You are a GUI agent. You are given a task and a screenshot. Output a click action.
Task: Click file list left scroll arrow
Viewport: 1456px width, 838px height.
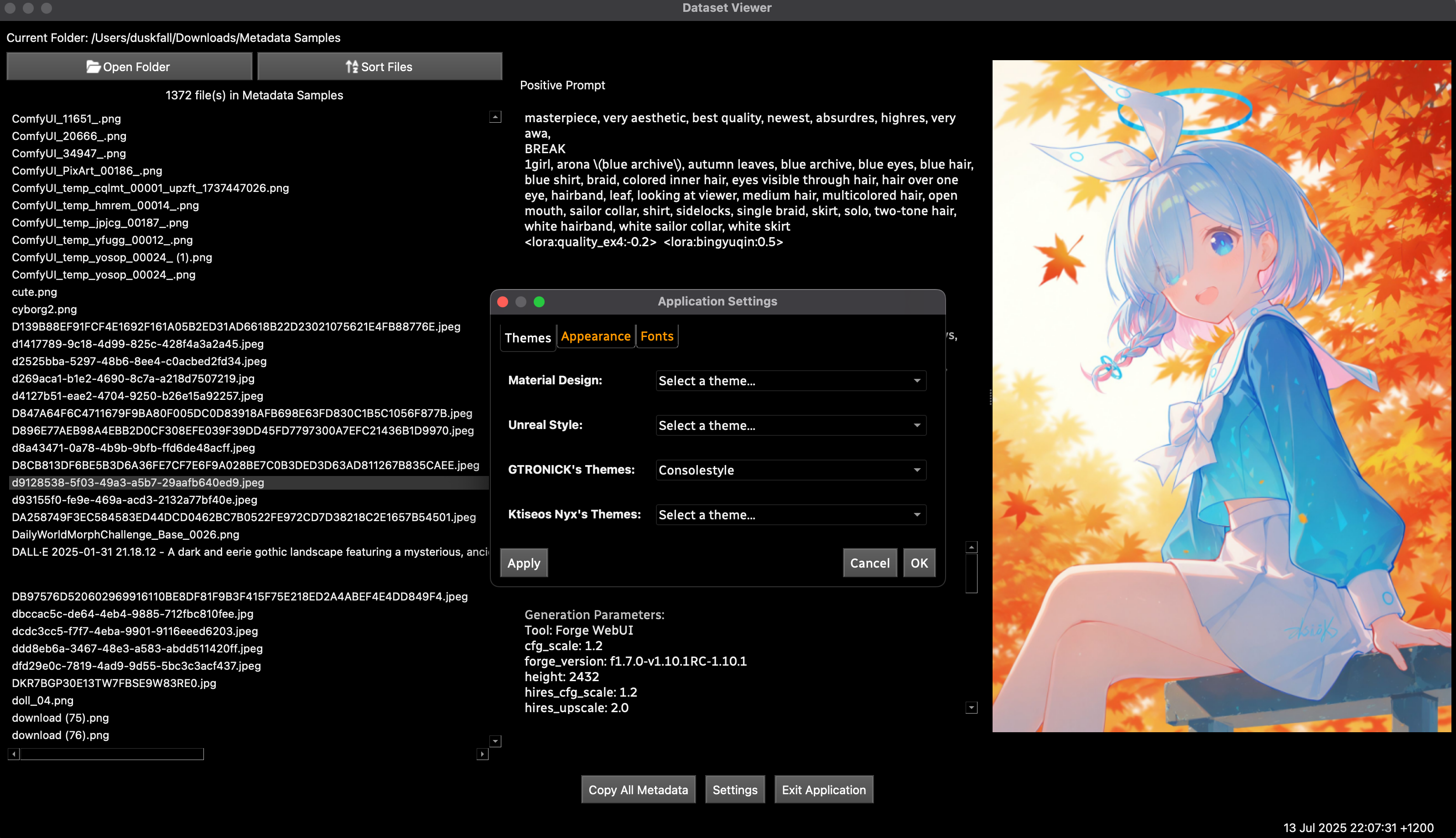pos(14,754)
